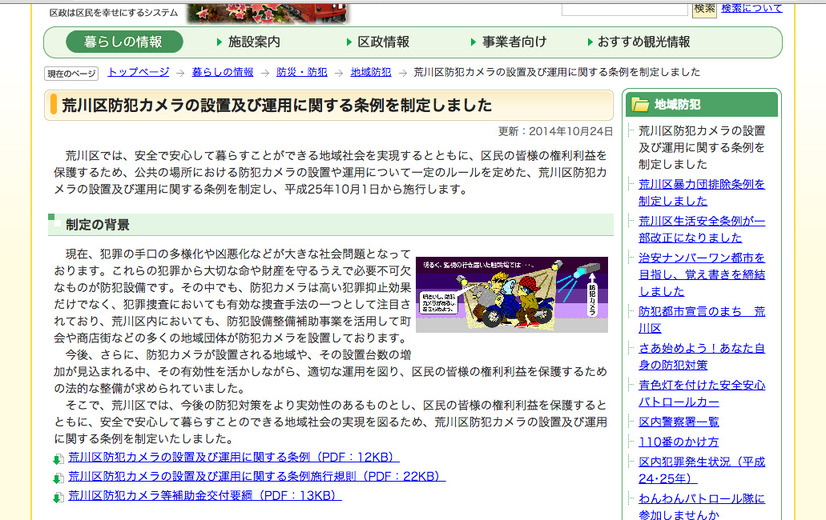
Task: Click the folder icon next to 地域防犯
Action: 639,104
